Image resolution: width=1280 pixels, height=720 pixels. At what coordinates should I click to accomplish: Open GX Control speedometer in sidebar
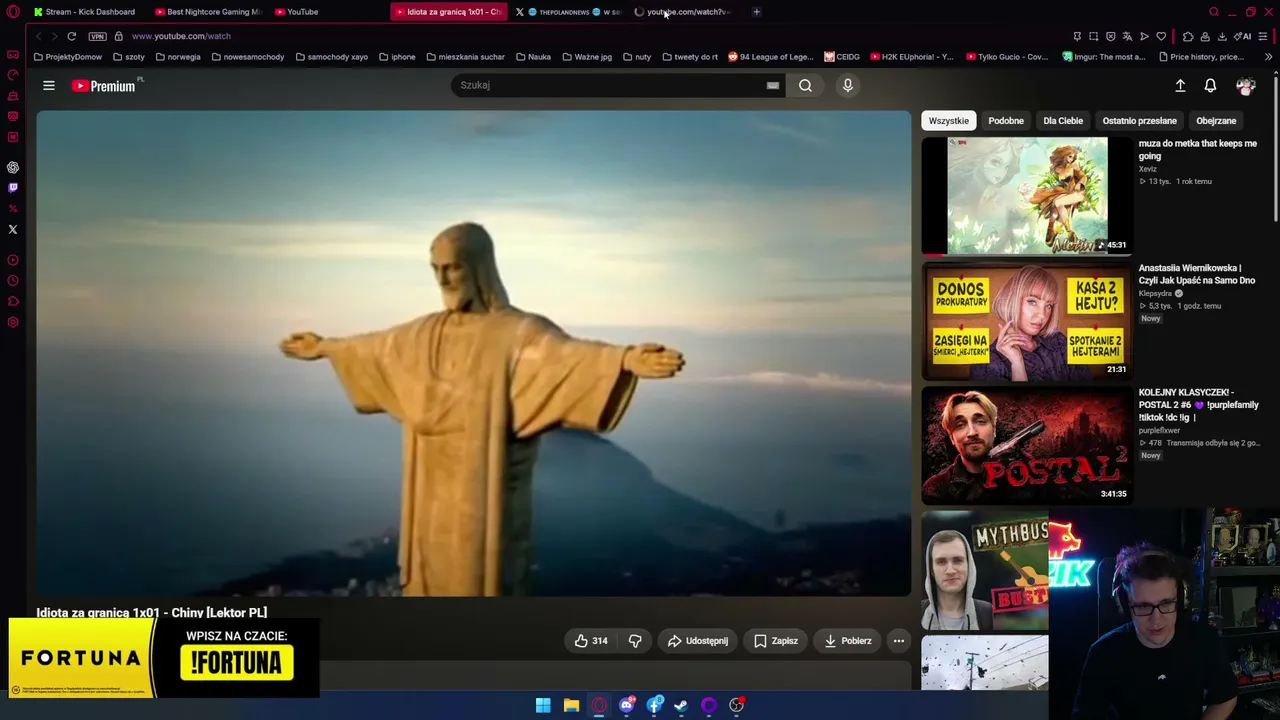[13, 75]
